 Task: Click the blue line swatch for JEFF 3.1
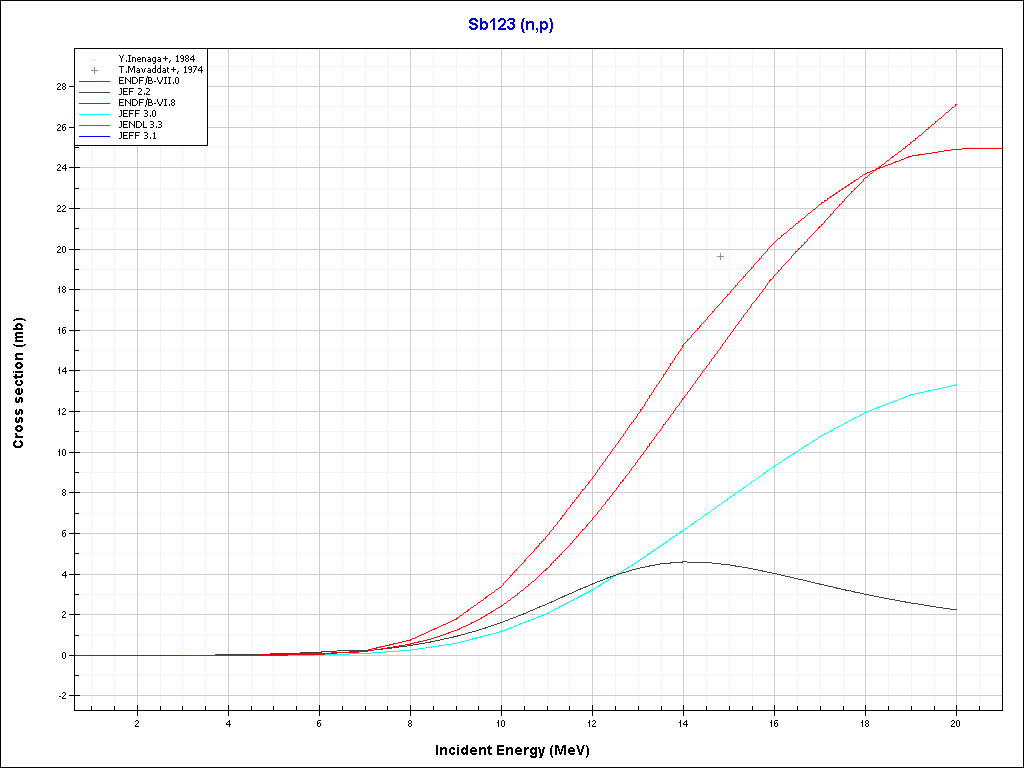click(x=94, y=135)
